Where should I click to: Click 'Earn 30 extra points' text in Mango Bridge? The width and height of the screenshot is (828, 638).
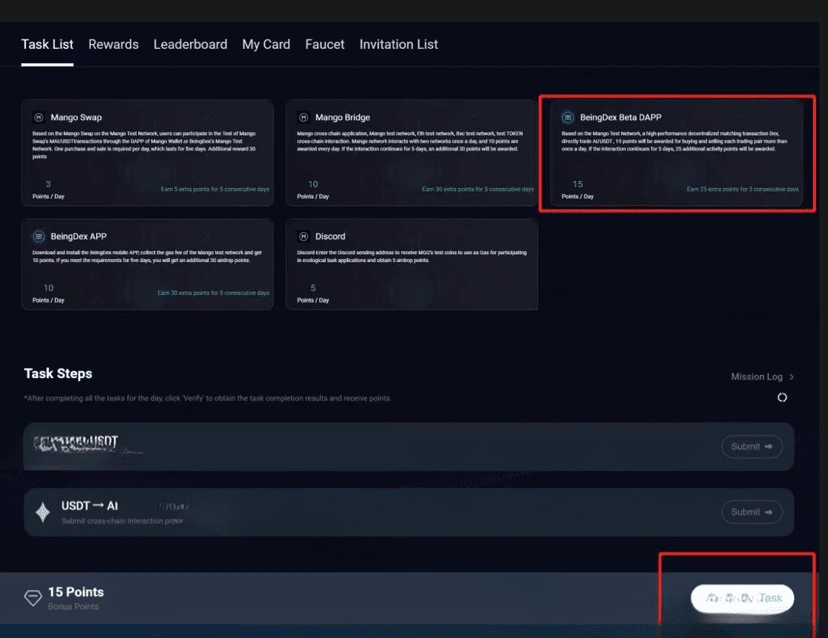(x=478, y=189)
